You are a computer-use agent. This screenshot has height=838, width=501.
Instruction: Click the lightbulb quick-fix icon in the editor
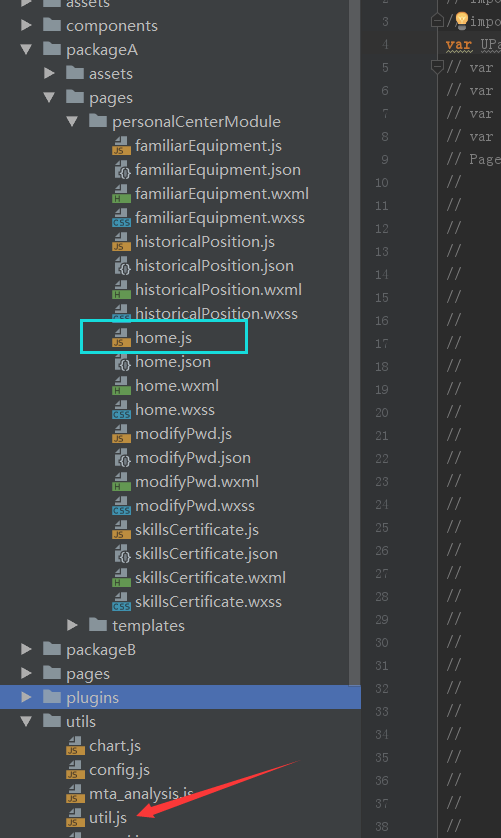(461, 20)
